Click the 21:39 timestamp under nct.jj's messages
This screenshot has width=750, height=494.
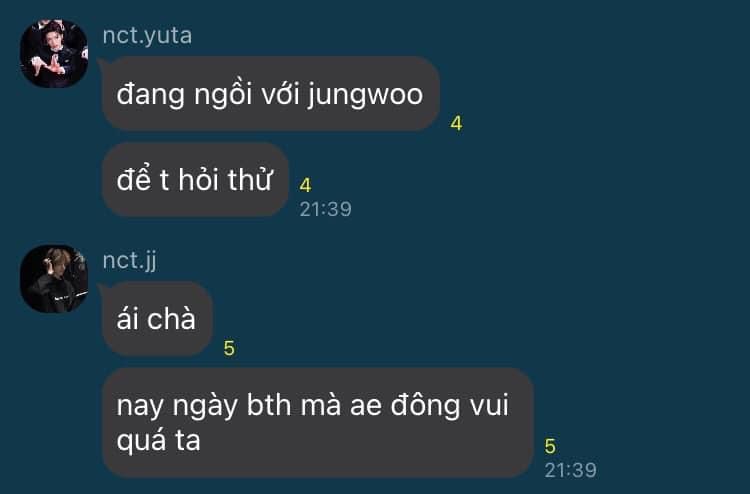point(571,471)
